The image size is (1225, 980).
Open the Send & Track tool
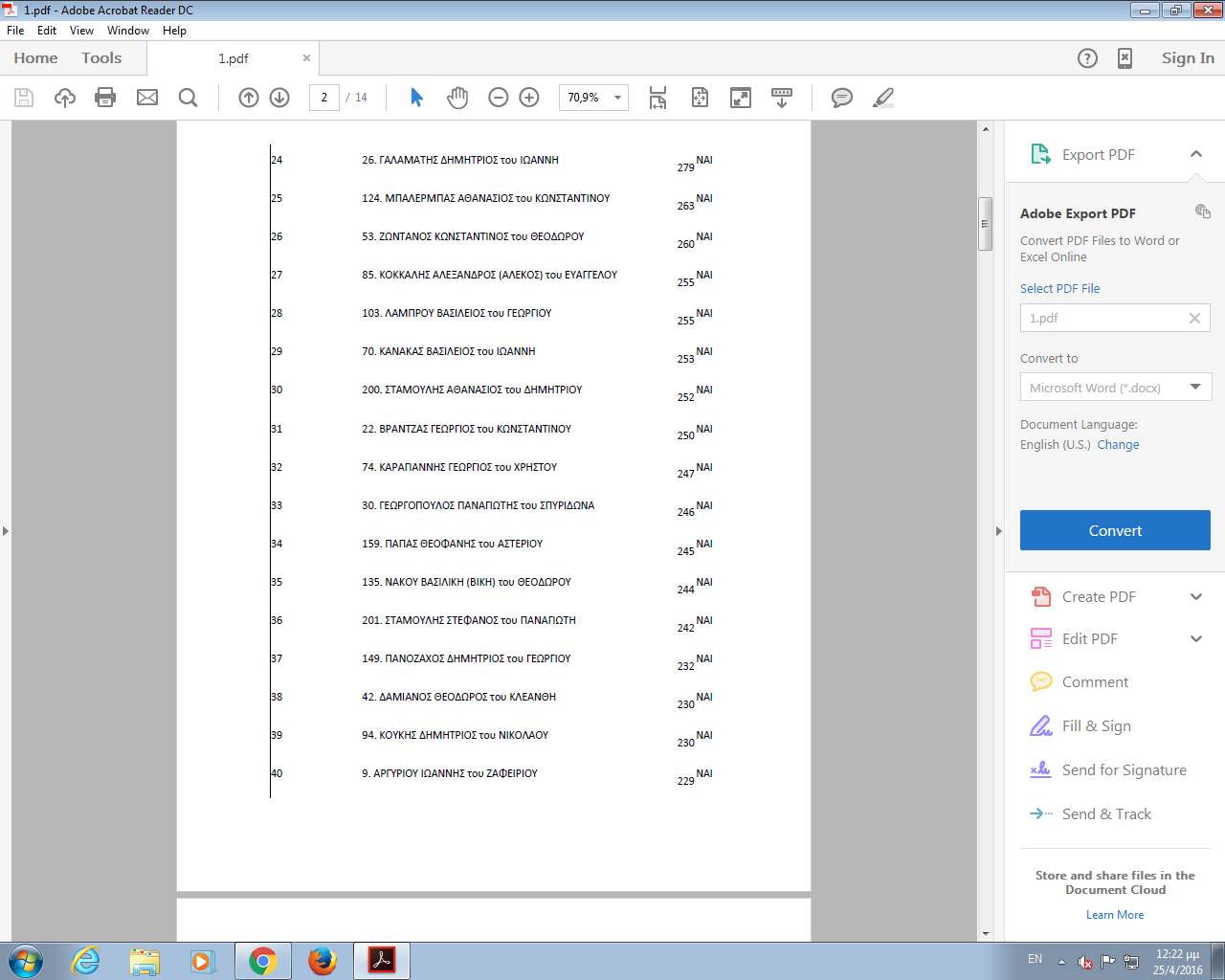(1107, 814)
